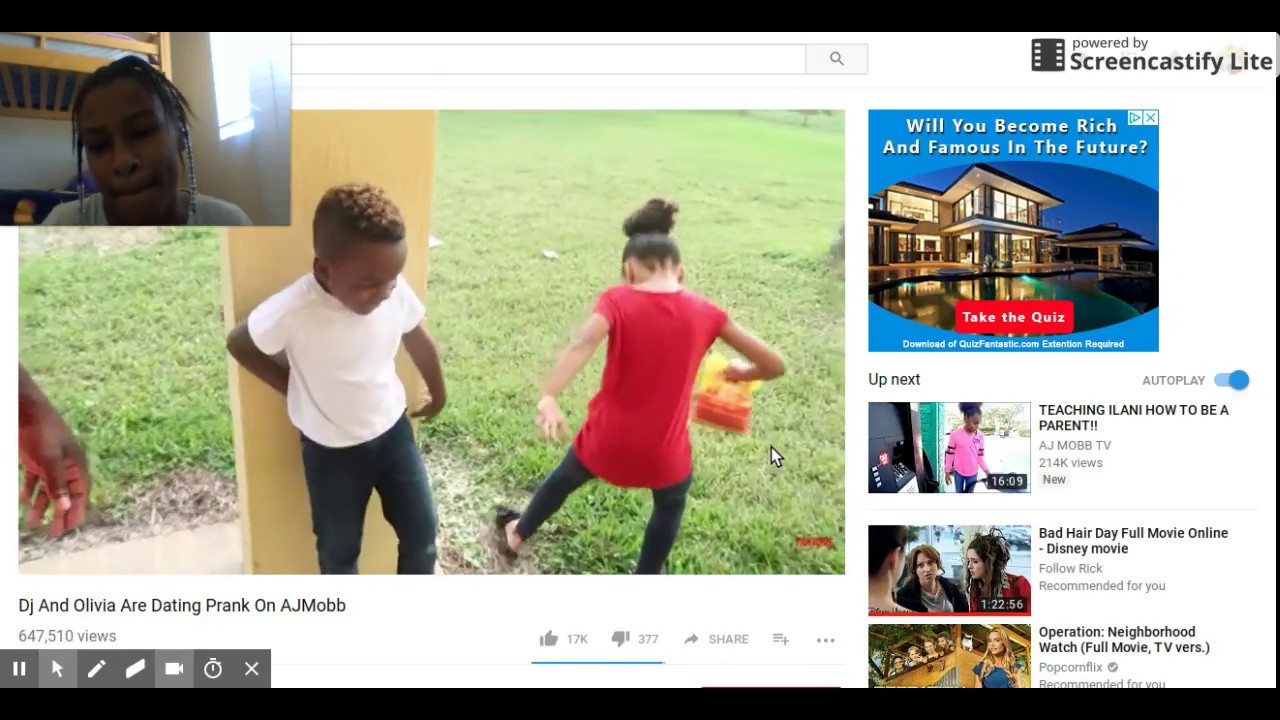
Task: Click into the YouTube search field
Action: 548,59
